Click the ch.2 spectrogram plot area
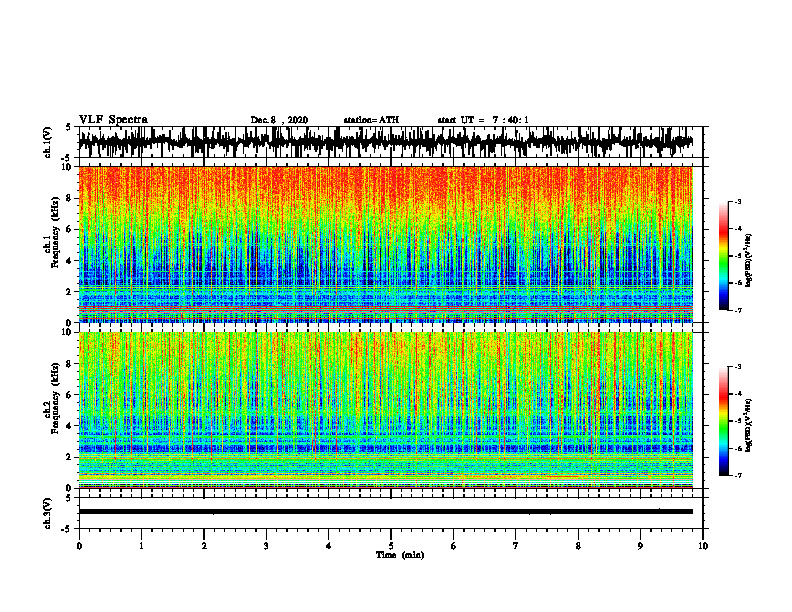This screenshot has width=792, height=612. pyautogui.click(x=385, y=410)
